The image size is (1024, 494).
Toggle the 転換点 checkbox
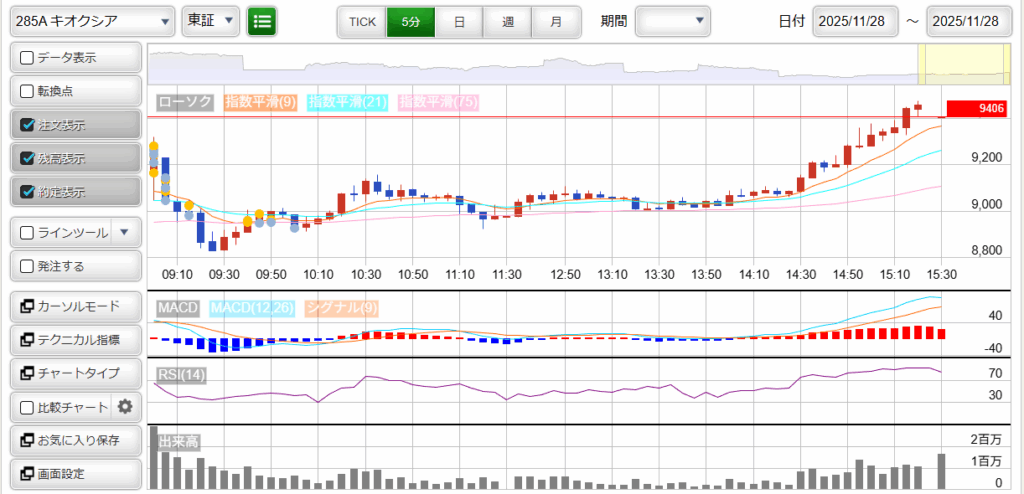tap(27, 92)
